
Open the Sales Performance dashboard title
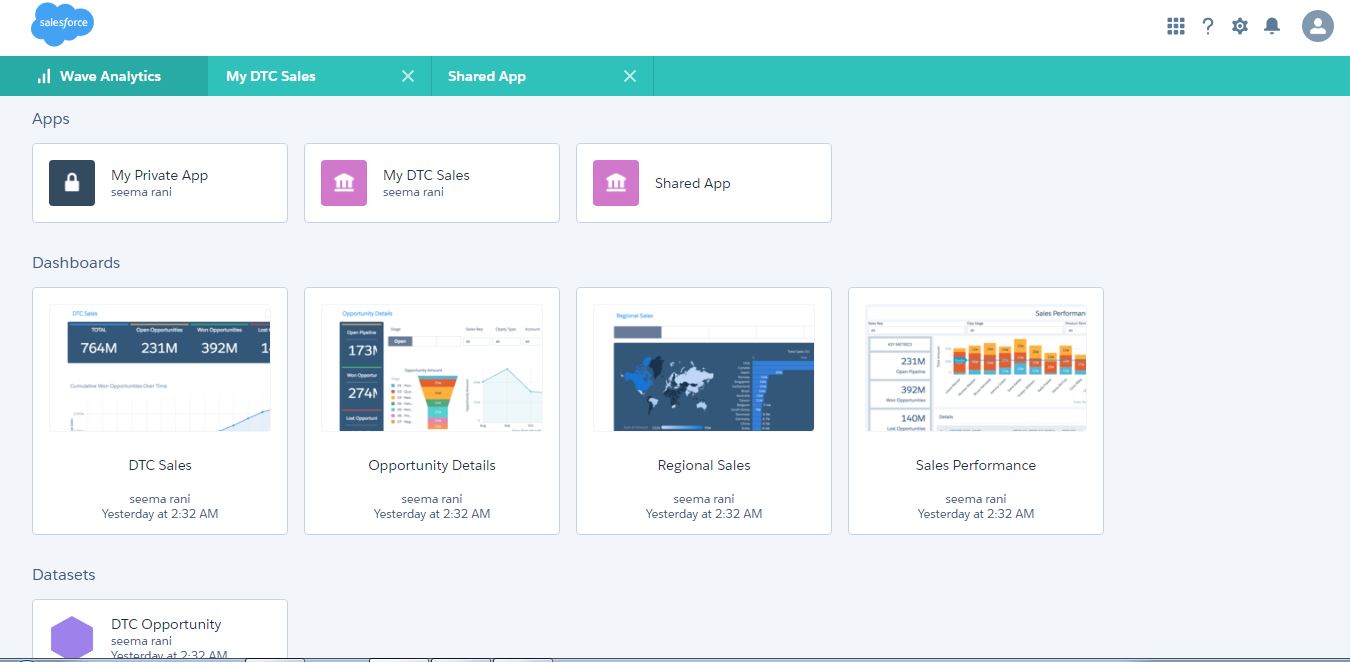976,465
